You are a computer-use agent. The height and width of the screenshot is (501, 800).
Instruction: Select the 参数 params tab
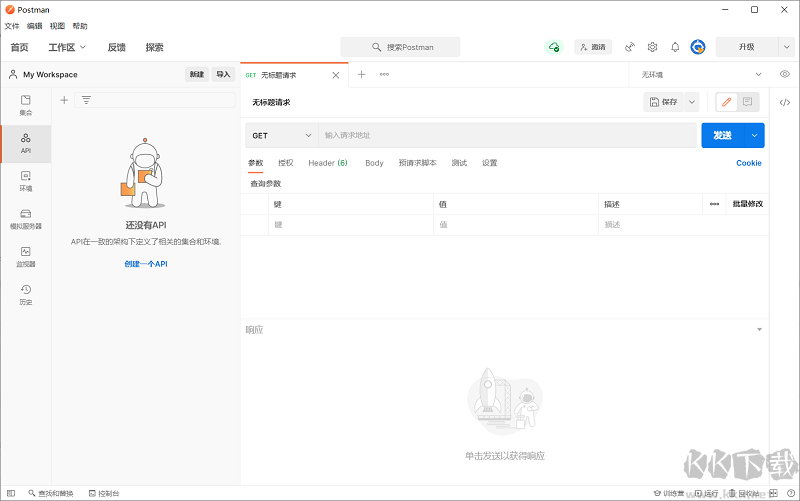point(256,163)
